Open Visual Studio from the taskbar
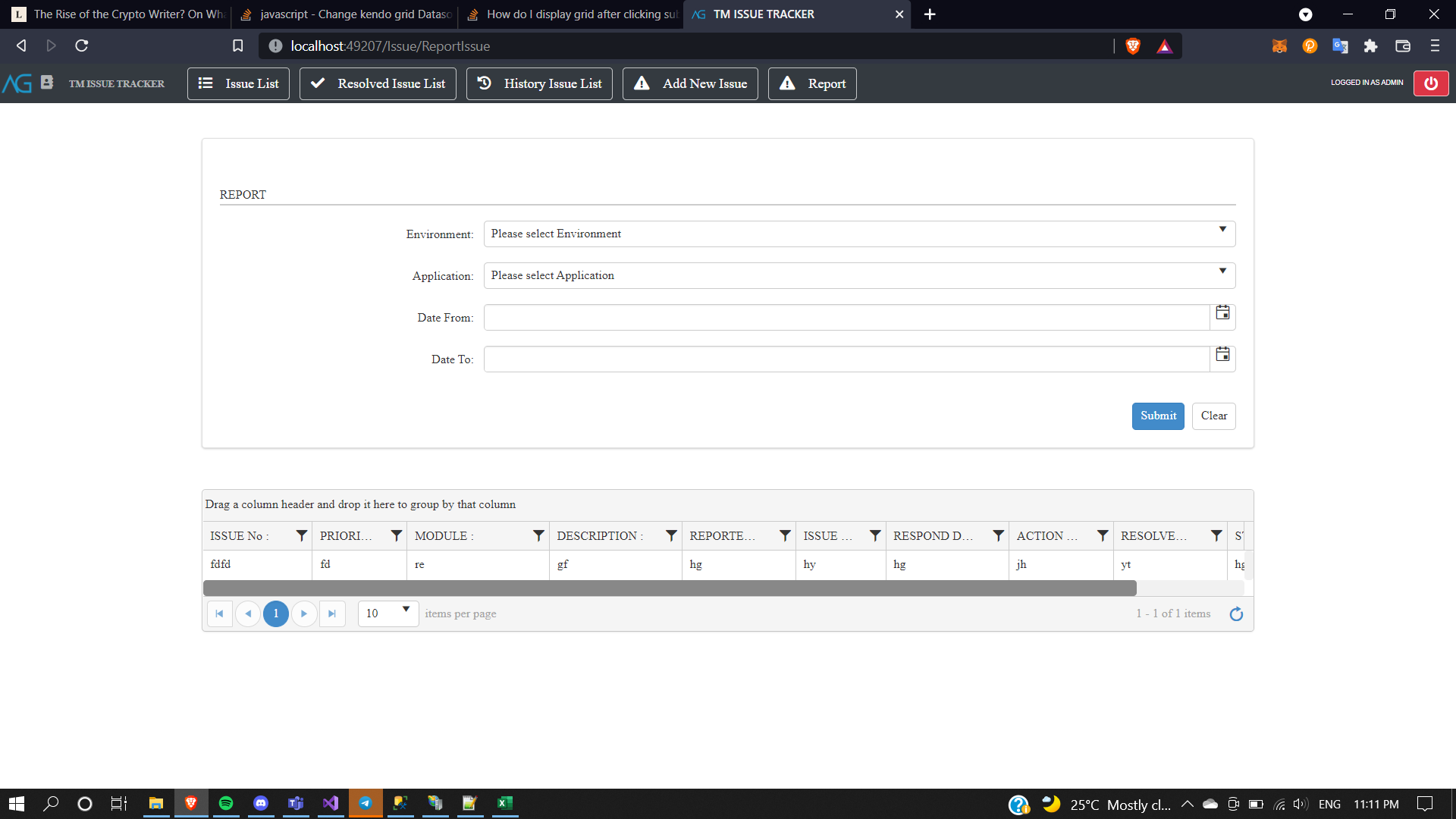This screenshot has width=1456, height=819. click(x=331, y=804)
